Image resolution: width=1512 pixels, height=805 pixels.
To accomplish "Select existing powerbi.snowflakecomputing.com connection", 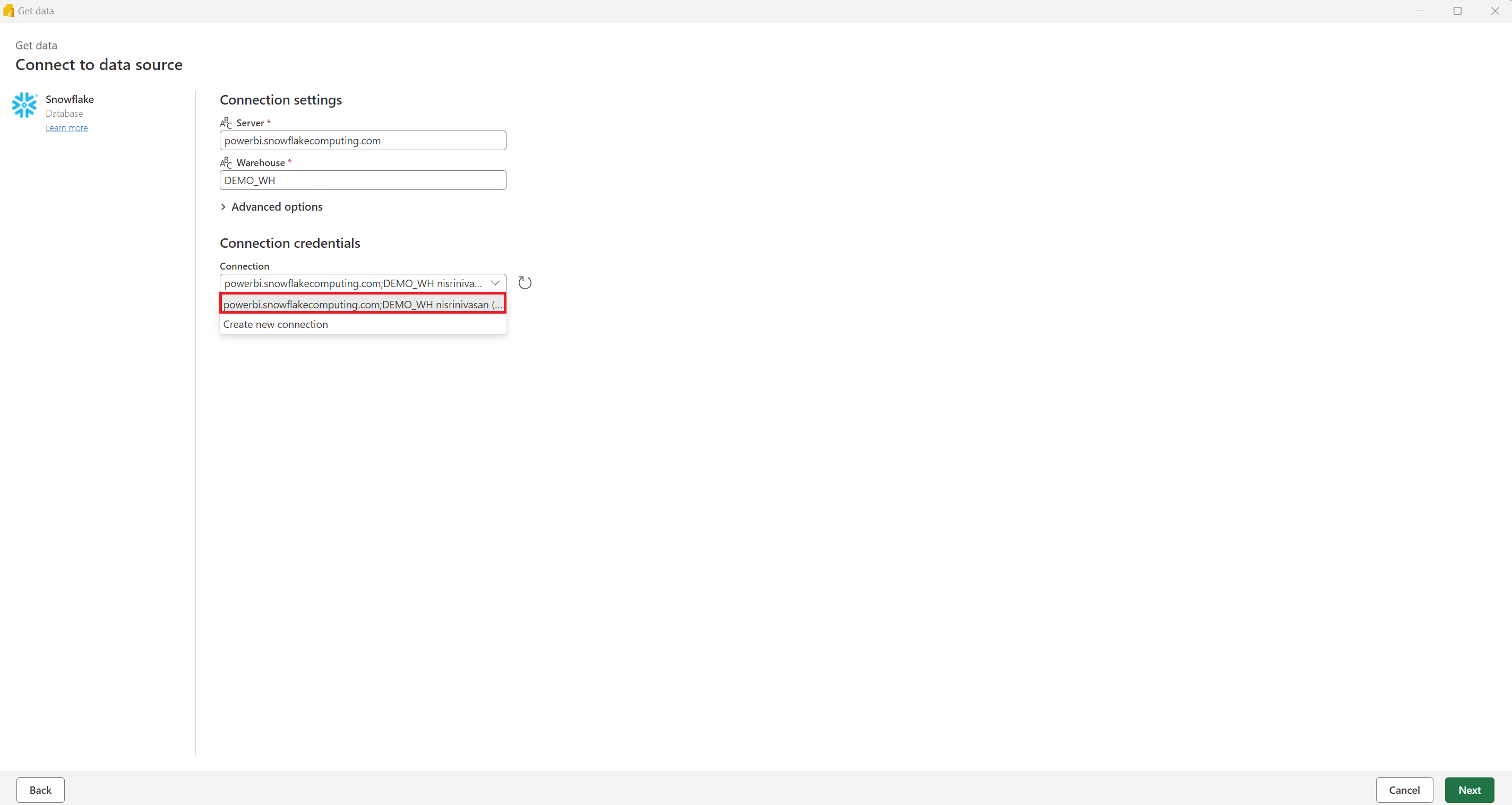I will 362,303.
